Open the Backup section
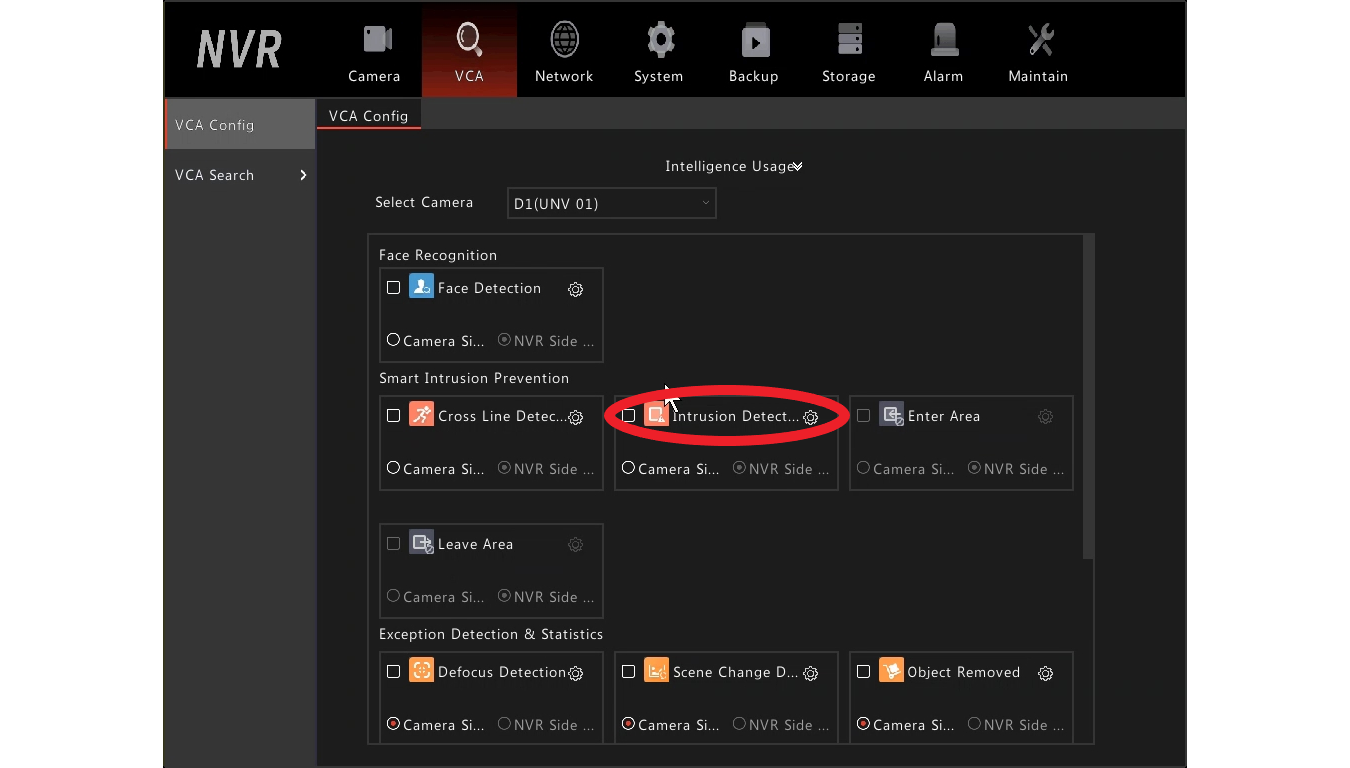1350x768 pixels. (x=753, y=53)
